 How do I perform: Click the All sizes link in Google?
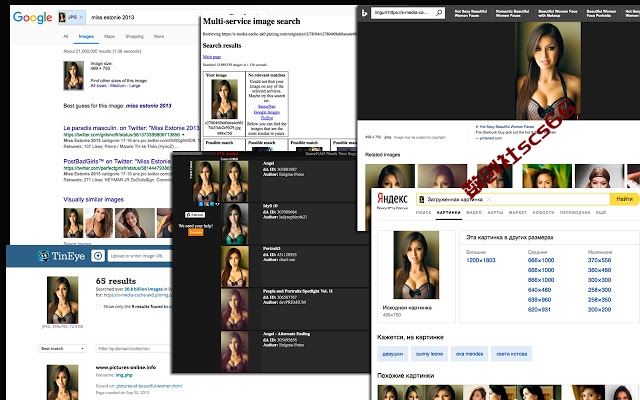[98, 86]
